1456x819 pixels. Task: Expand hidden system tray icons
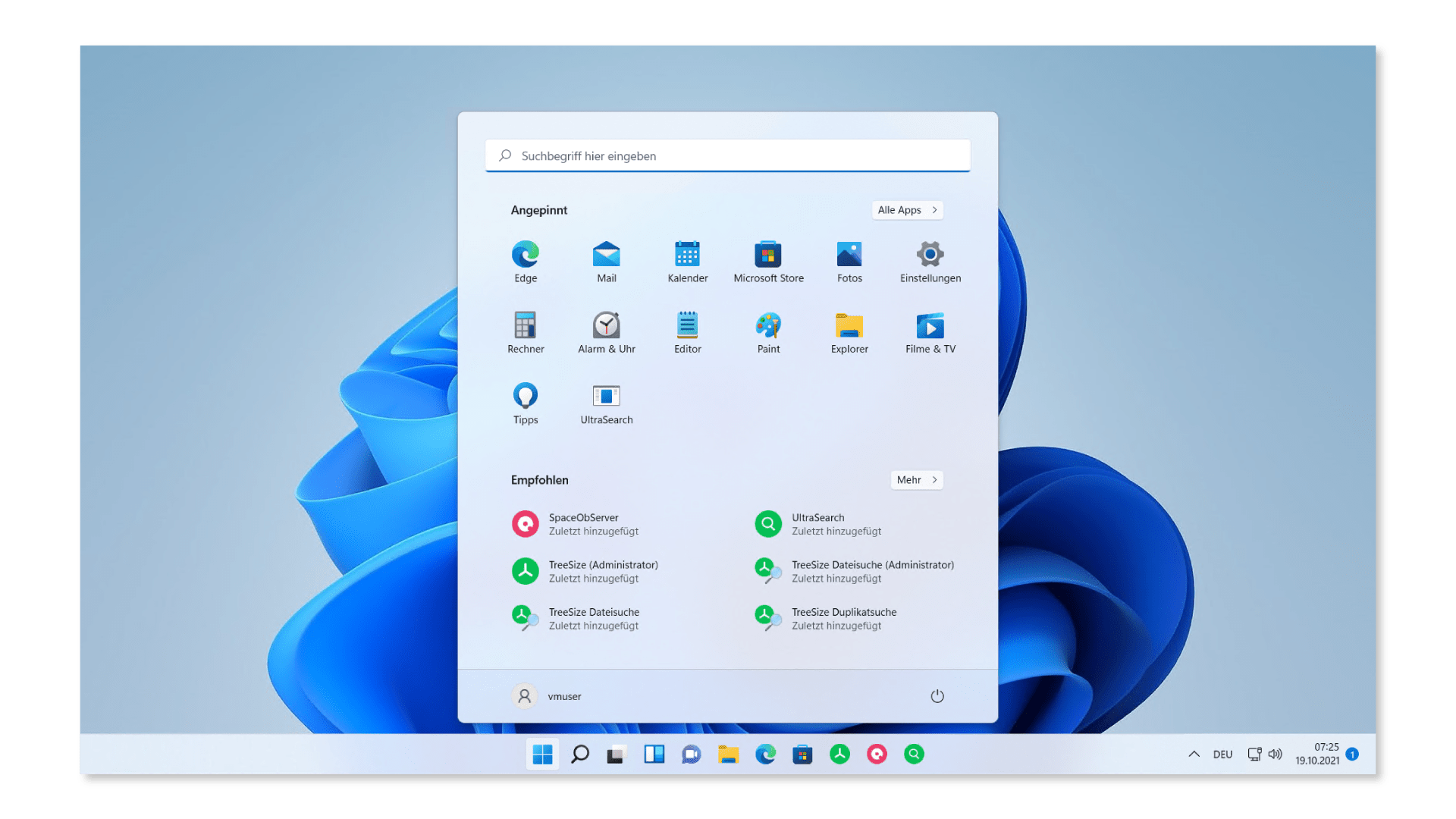1194,754
